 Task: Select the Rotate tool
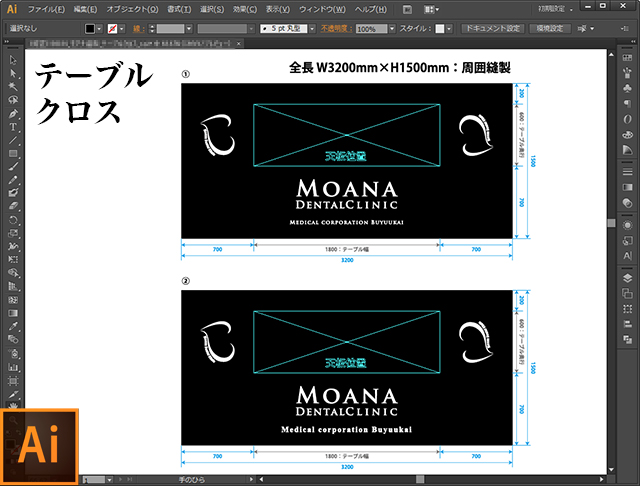click(x=13, y=220)
